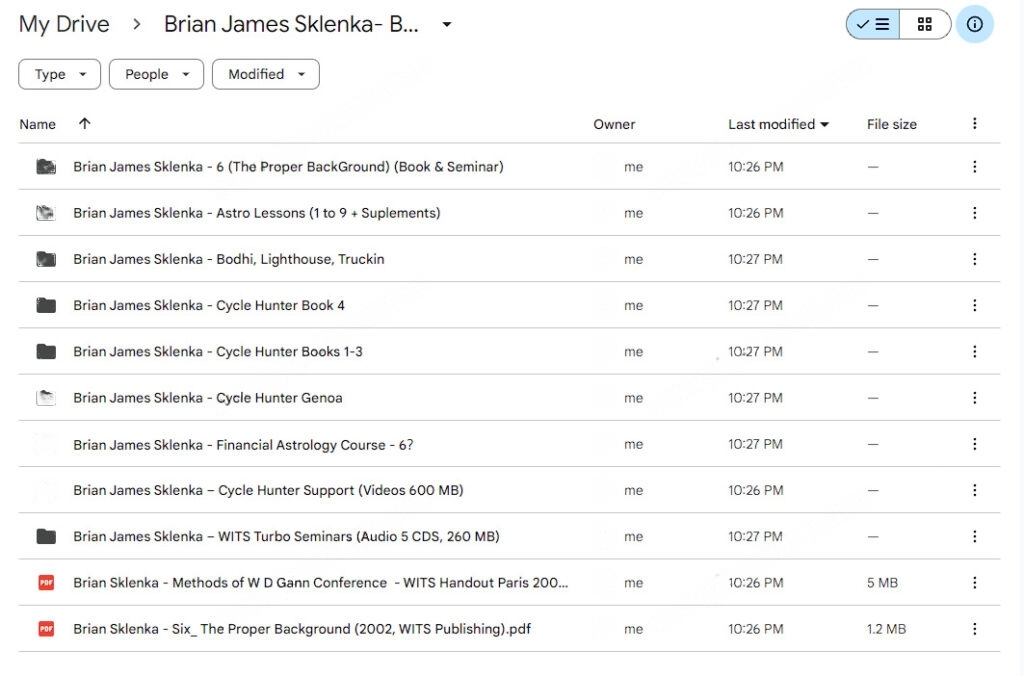Select Cycle Hunter Book 4 folder name
The height and width of the screenshot is (676, 1024).
(209, 305)
